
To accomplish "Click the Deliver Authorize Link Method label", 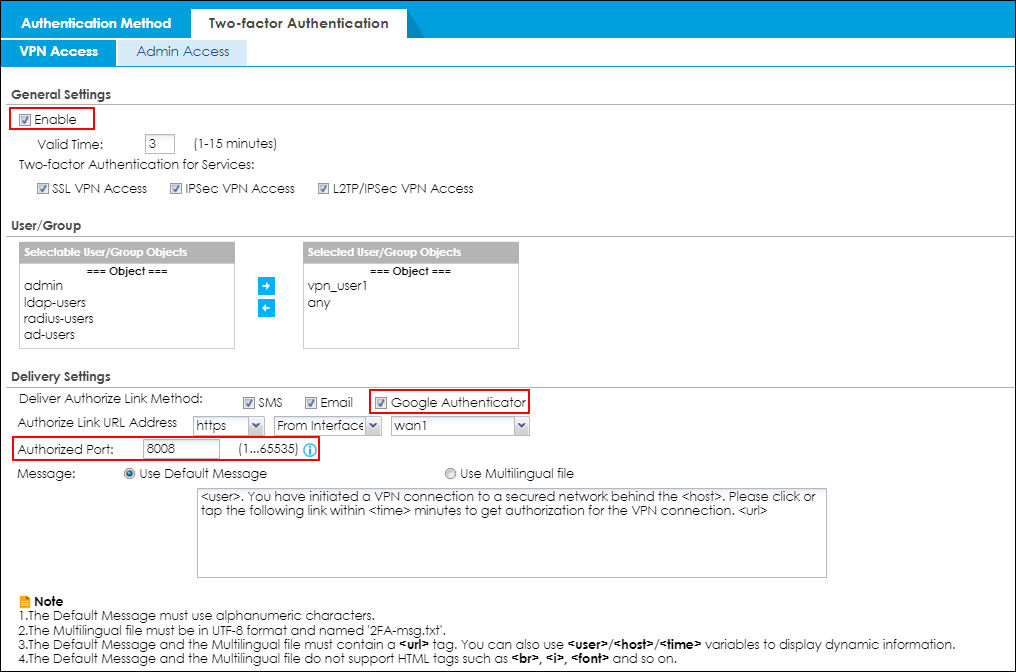I will 111,399.
